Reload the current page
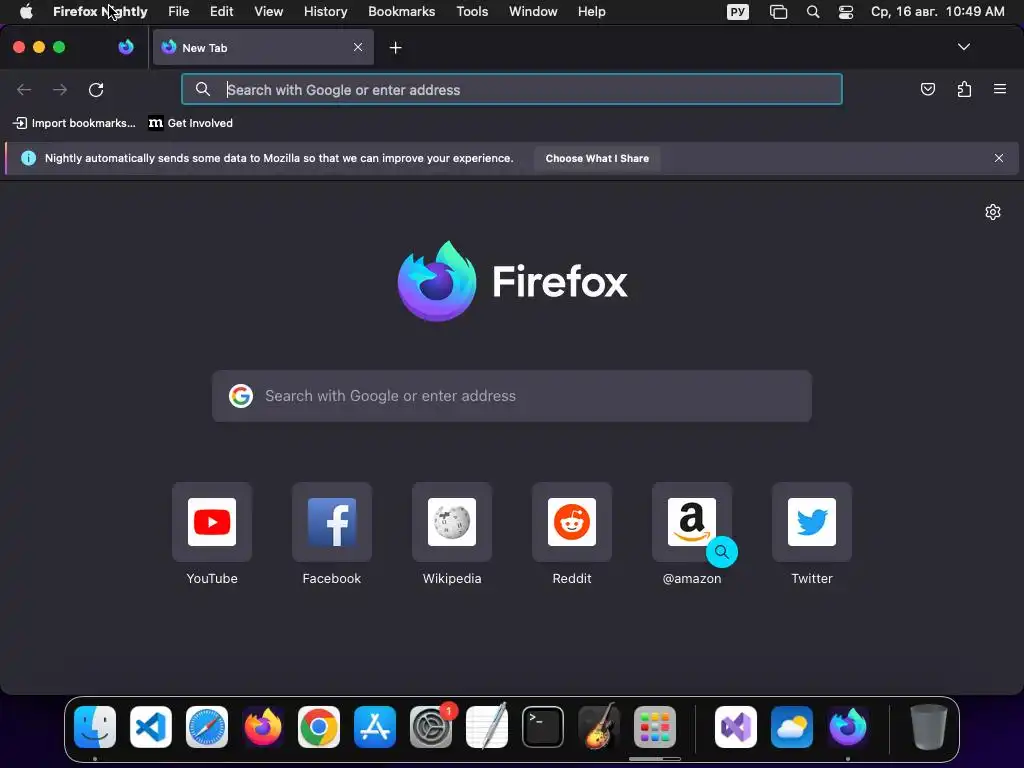The width and height of the screenshot is (1024, 768). [x=96, y=89]
